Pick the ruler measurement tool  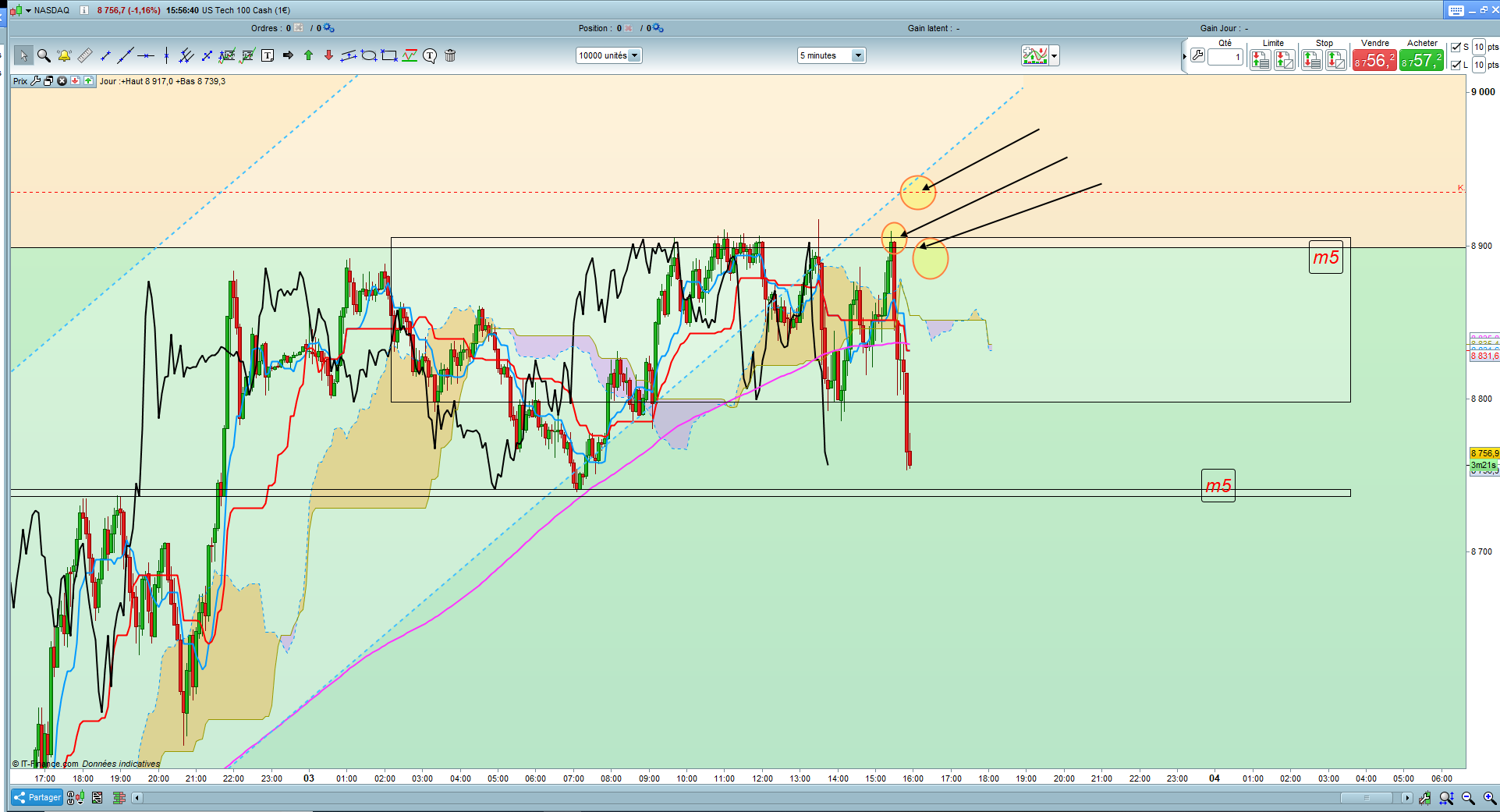(x=85, y=55)
